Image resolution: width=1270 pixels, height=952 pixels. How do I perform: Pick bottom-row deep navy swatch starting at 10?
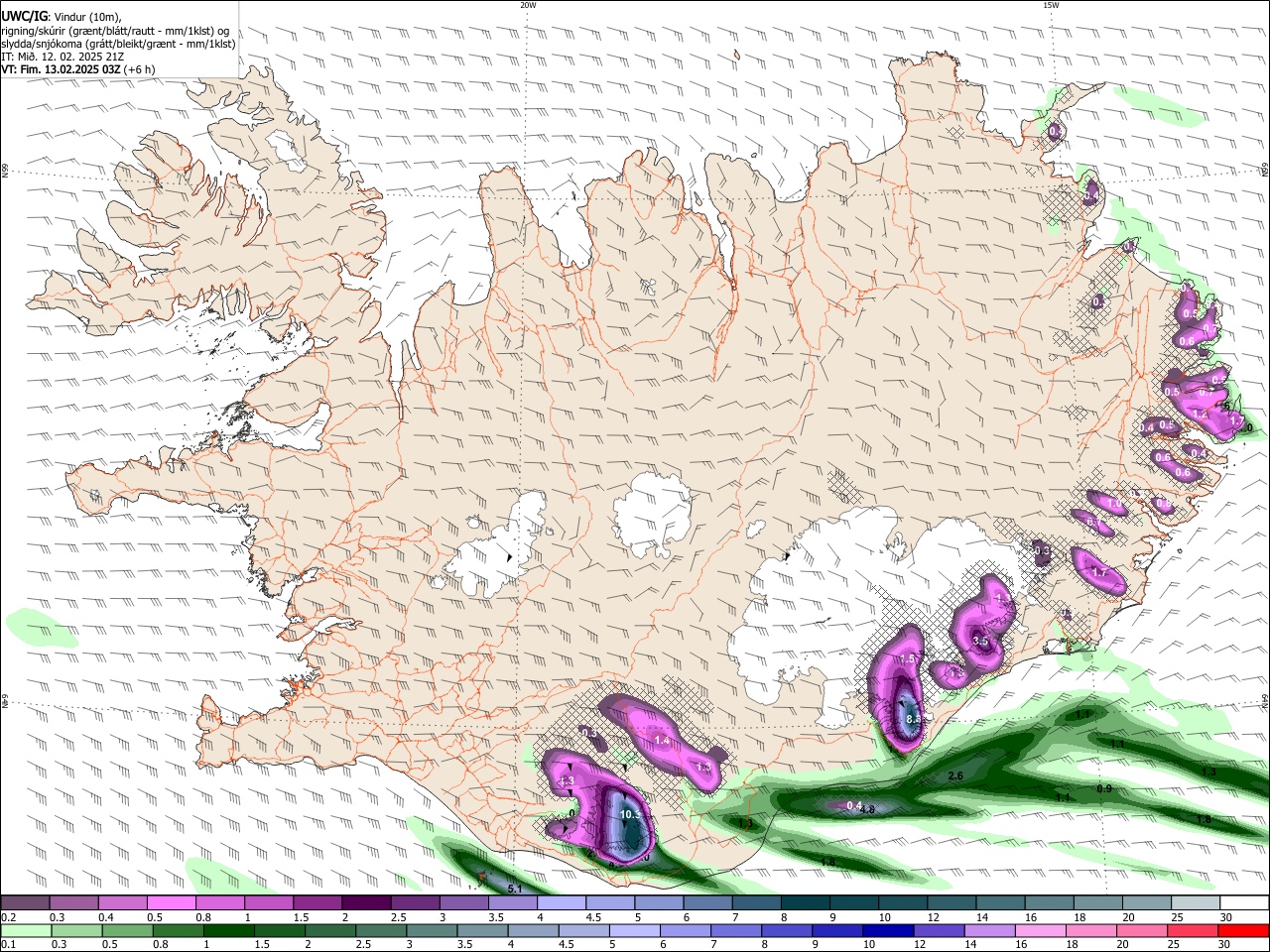tap(889, 930)
